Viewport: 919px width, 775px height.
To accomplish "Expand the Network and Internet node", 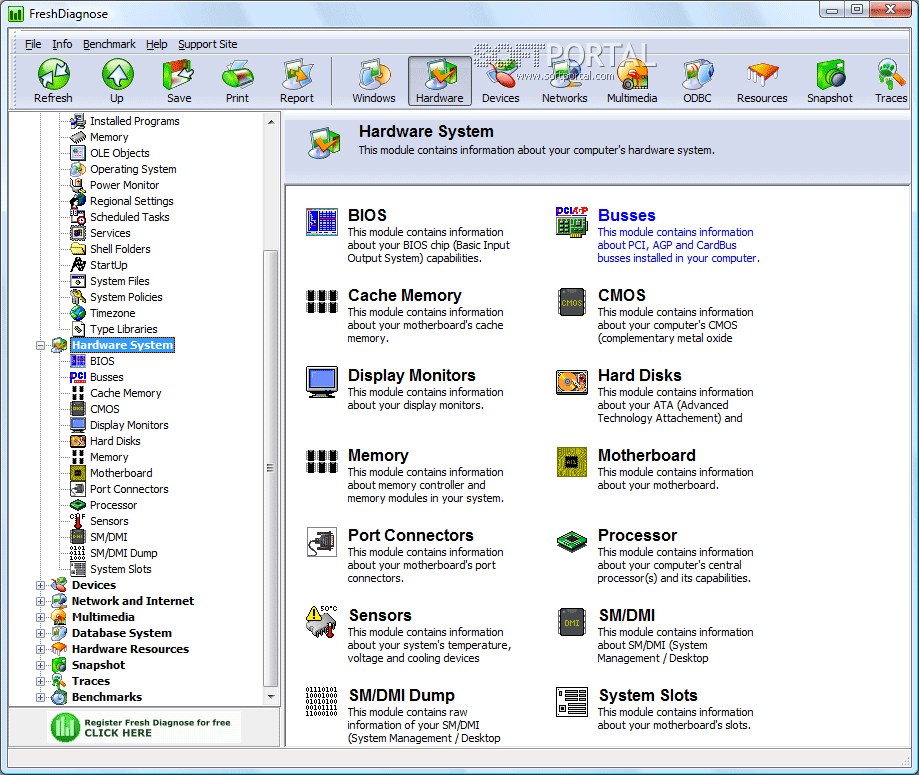I will (40, 601).
